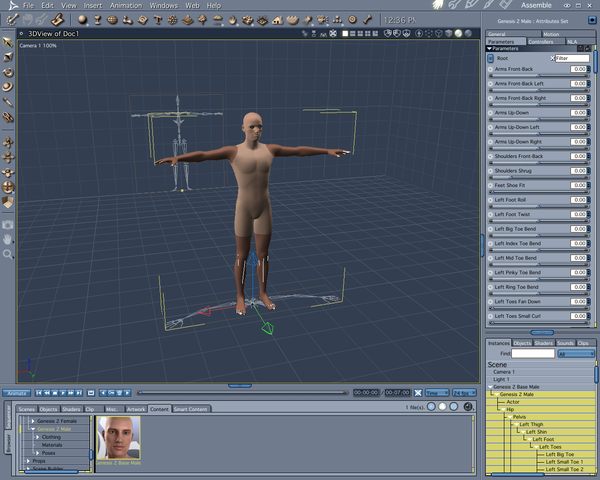Collapse the Left Thigh tree node

[516, 424]
